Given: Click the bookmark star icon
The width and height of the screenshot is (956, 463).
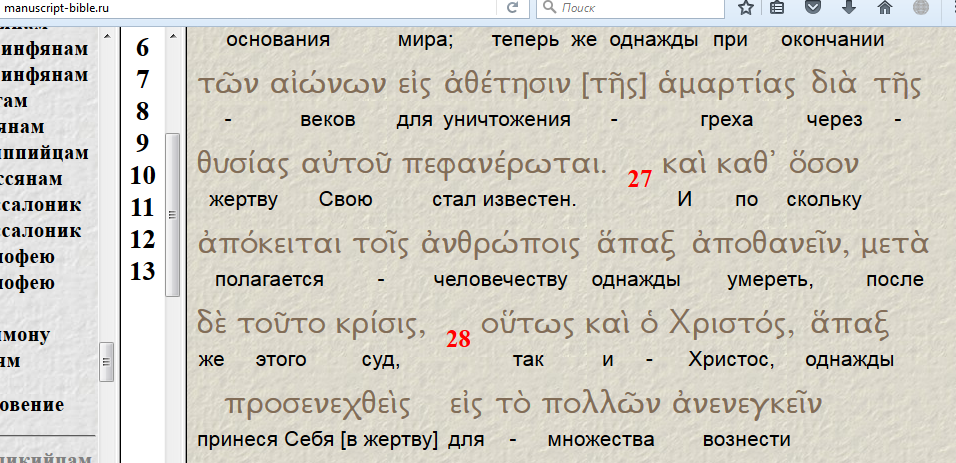Looking at the screenshot, I should click(745, 8).
